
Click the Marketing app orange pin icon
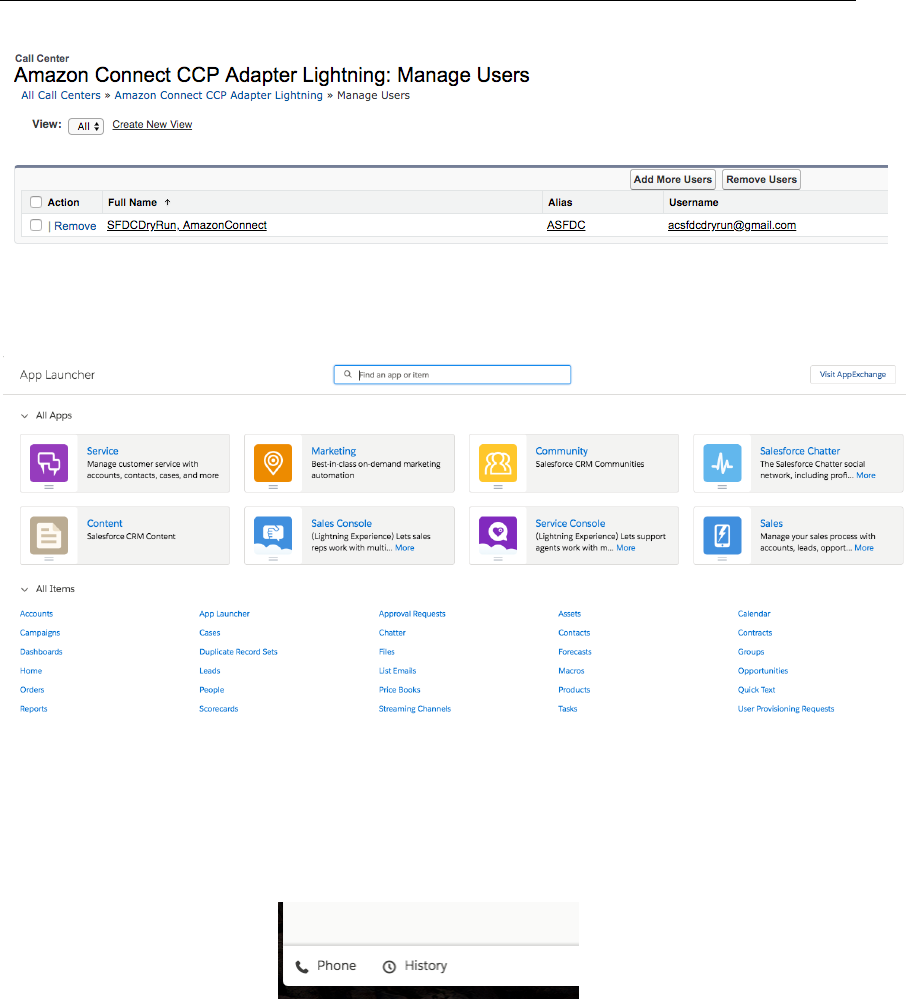(273, 463)
